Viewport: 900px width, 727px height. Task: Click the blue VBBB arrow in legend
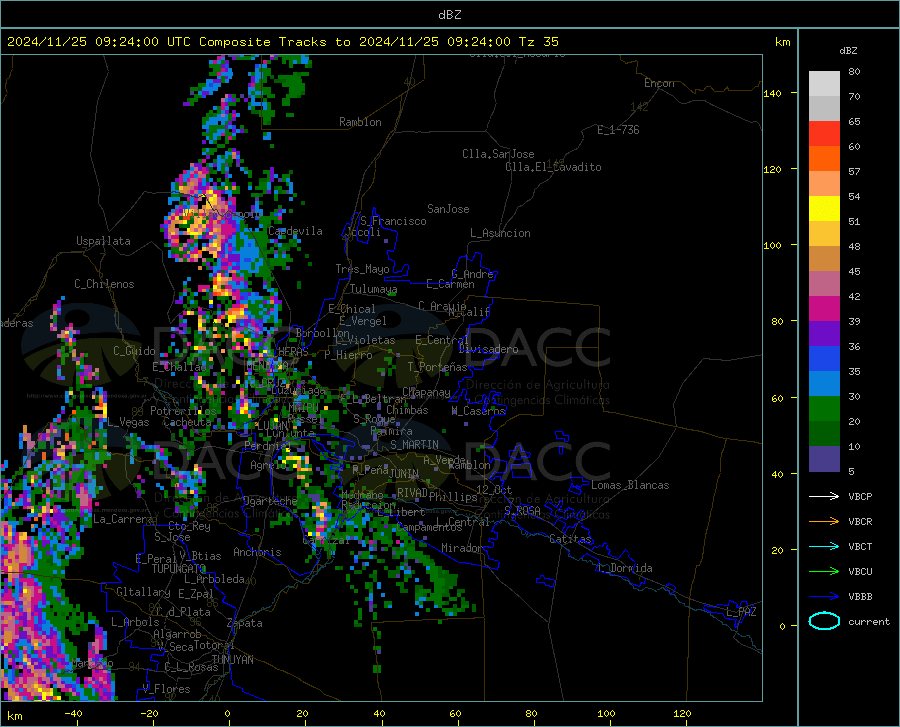[824, 596]
